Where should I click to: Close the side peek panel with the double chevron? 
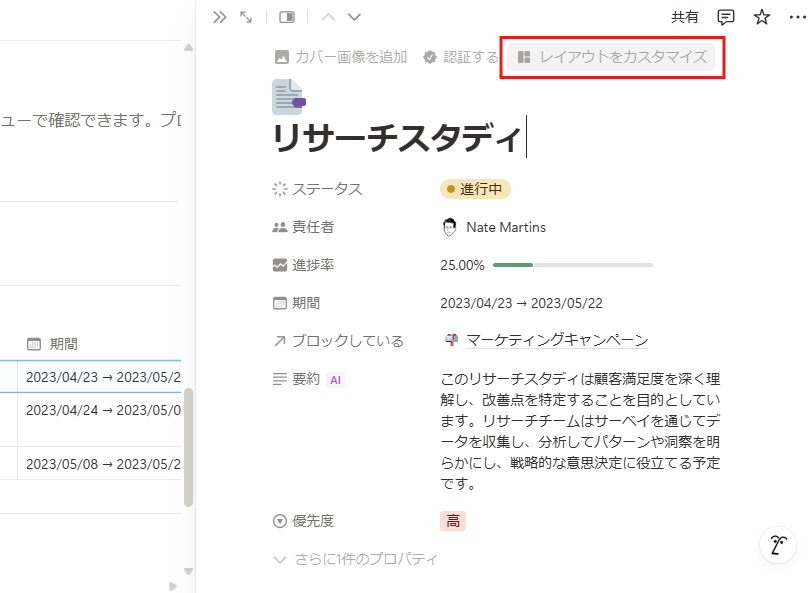tap(219, 17)
